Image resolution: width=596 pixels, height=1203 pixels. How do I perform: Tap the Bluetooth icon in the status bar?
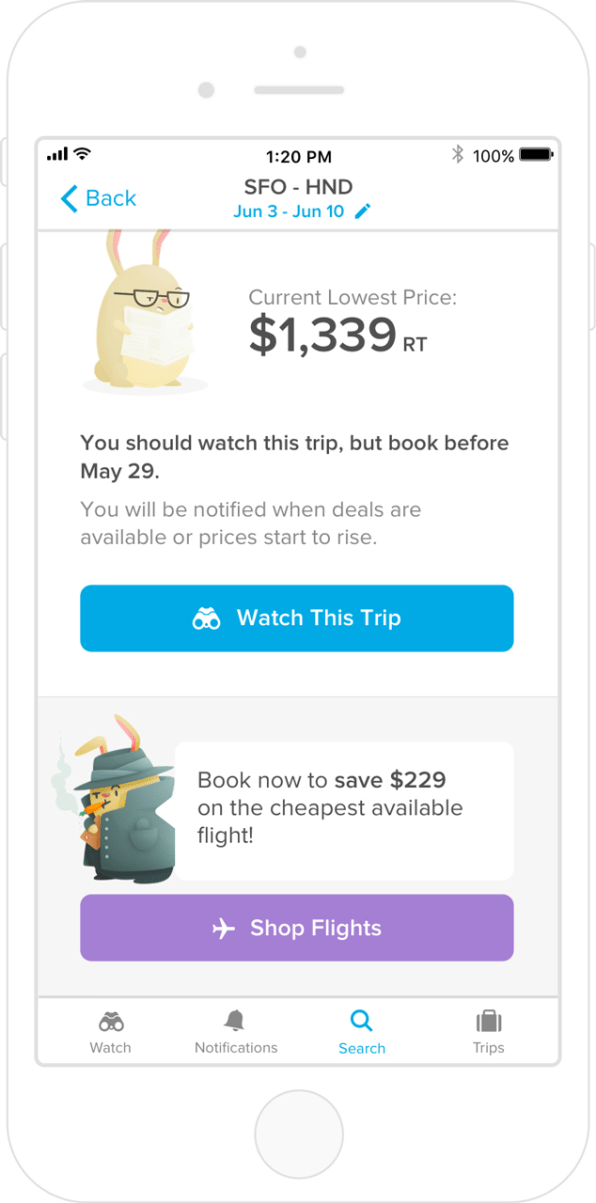(456, 156)
